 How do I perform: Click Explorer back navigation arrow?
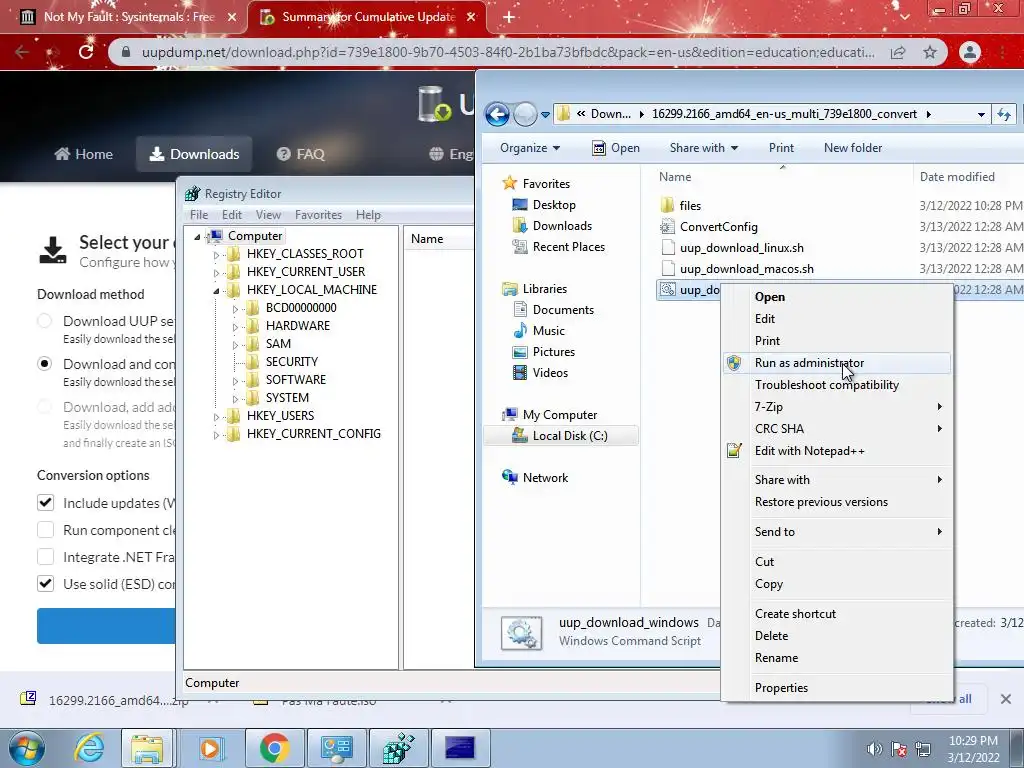[x=497, y=114]
